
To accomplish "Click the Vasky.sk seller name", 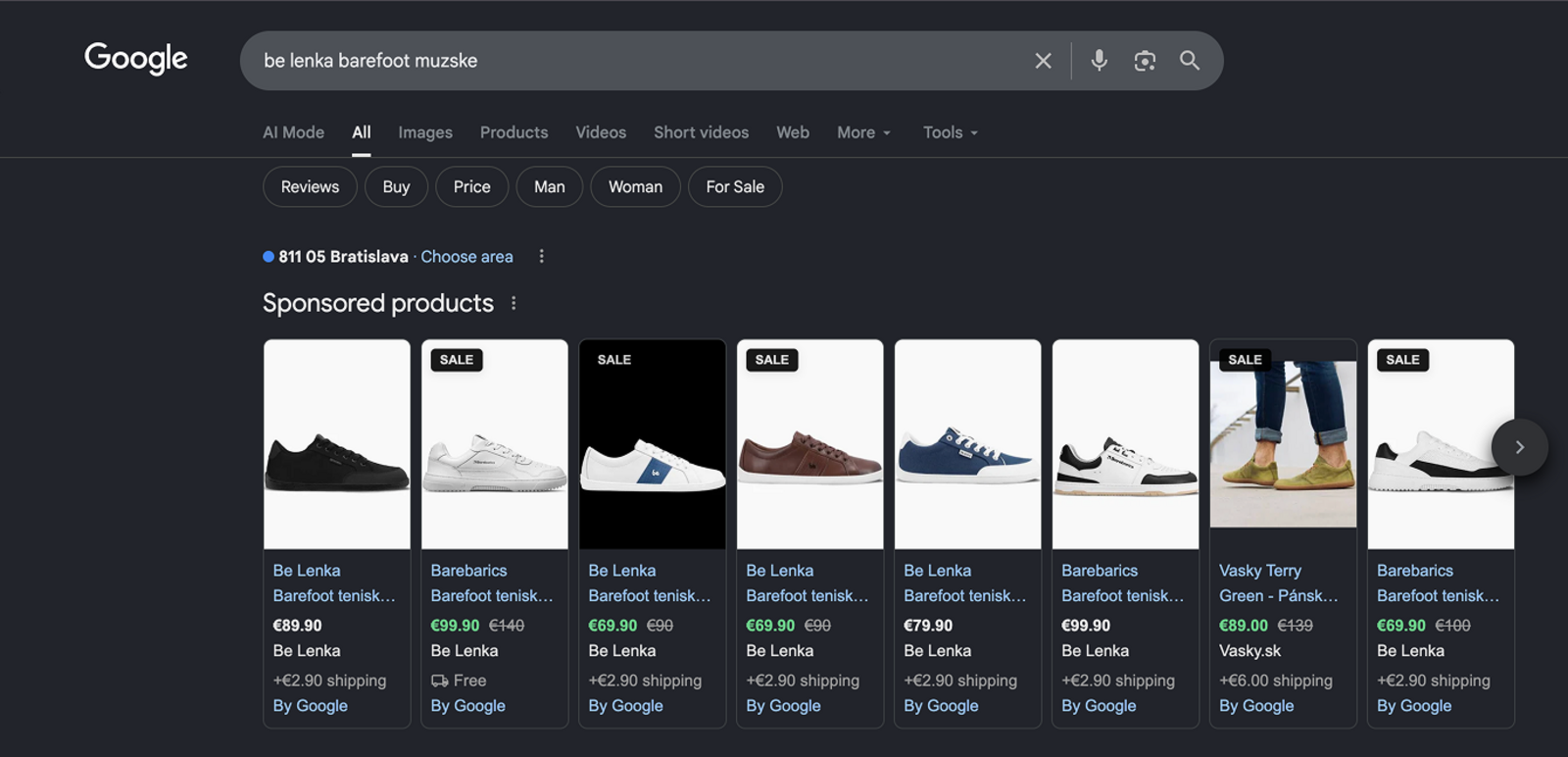I will pos(1249,650).
